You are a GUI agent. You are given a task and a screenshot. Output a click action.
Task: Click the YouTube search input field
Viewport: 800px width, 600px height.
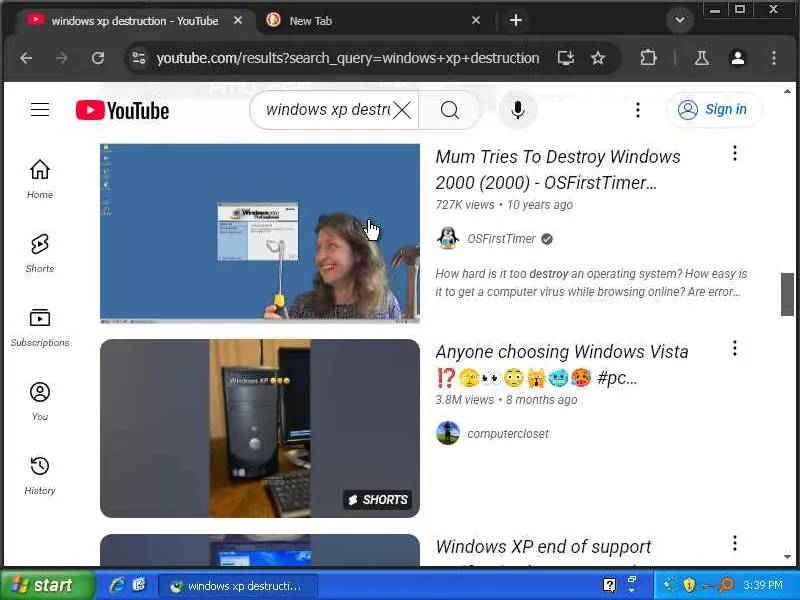click(327, 110)
